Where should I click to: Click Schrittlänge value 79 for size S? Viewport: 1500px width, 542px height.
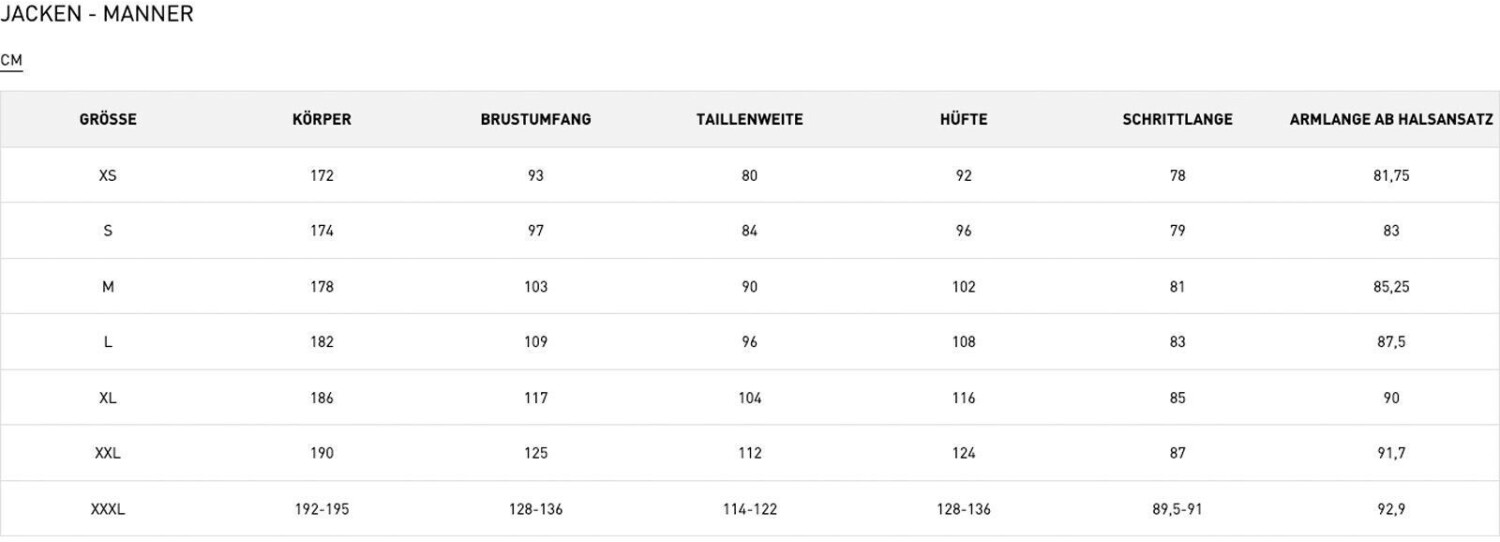1177,231
